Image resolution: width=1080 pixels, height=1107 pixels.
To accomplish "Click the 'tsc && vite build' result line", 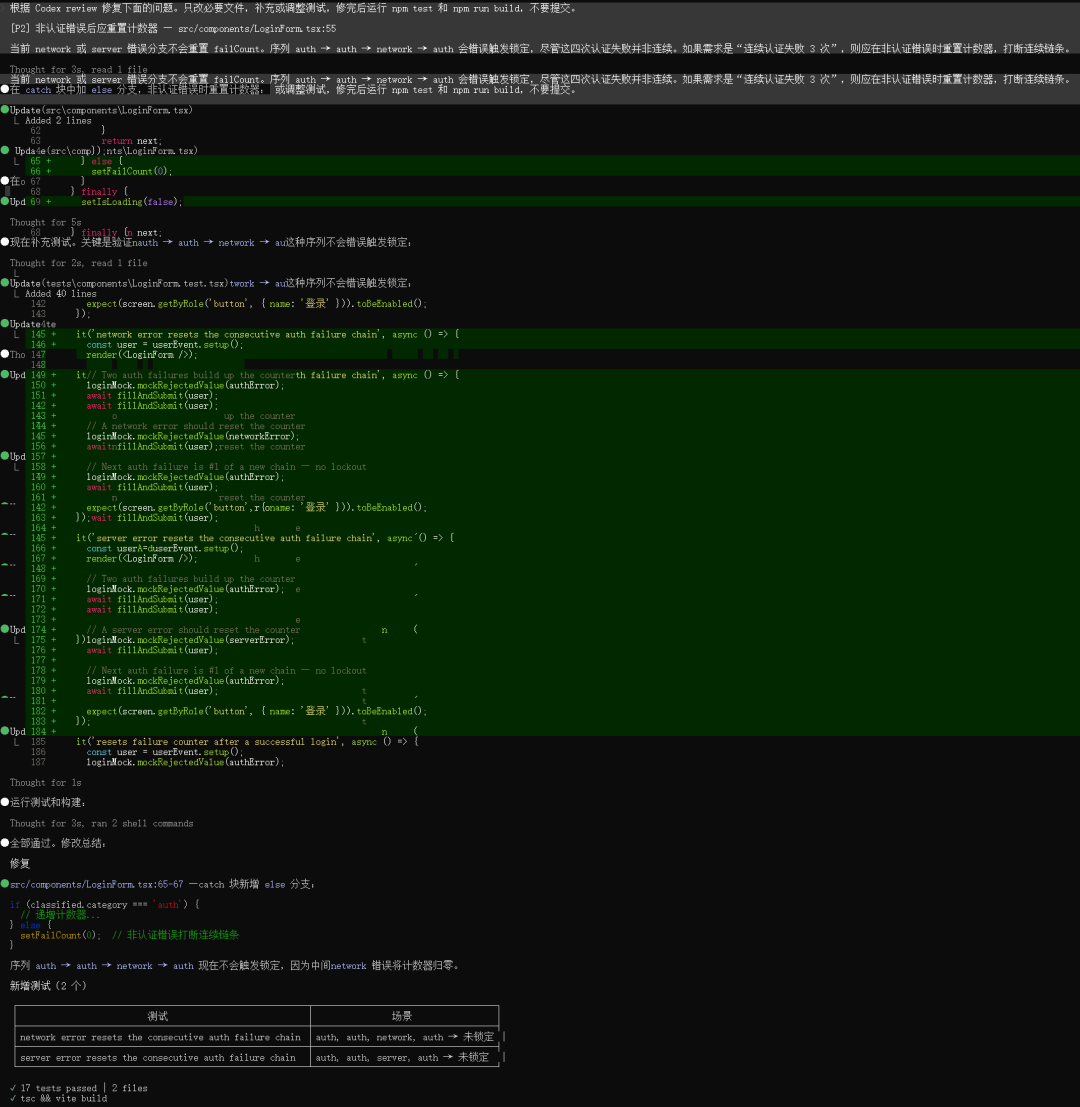I will 64,1099.
